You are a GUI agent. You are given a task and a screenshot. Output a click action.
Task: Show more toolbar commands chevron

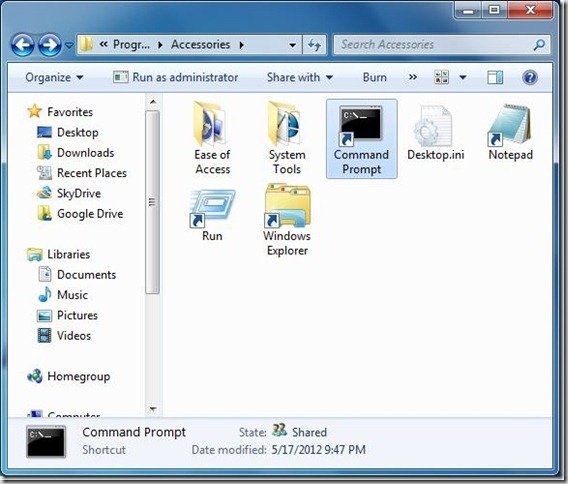pos(413,77)
